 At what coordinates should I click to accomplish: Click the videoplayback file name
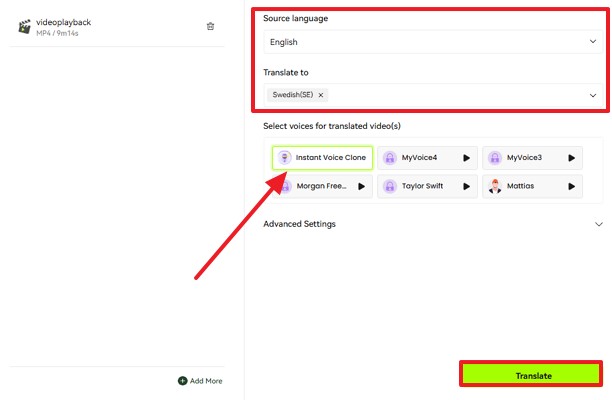click(63, 22)
